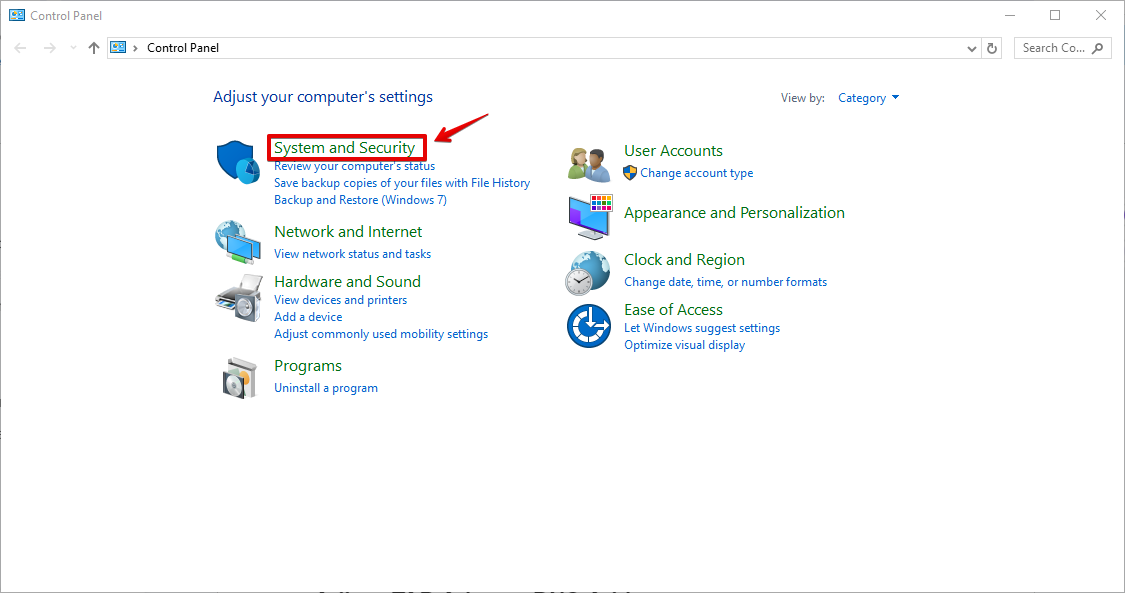Click the User Accounts people icon

coord(589,163)
